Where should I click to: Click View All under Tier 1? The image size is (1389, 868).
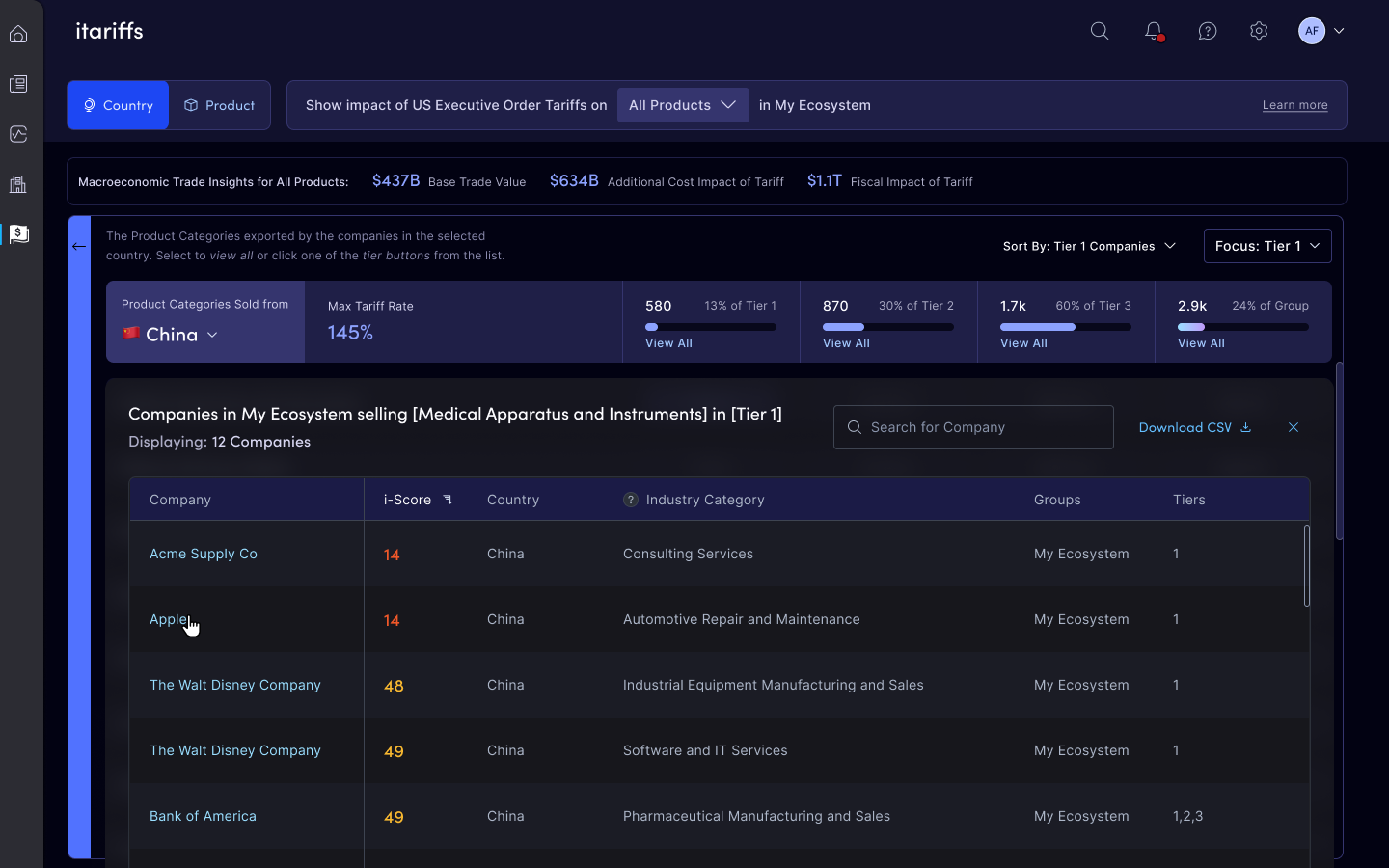point(668,343)
